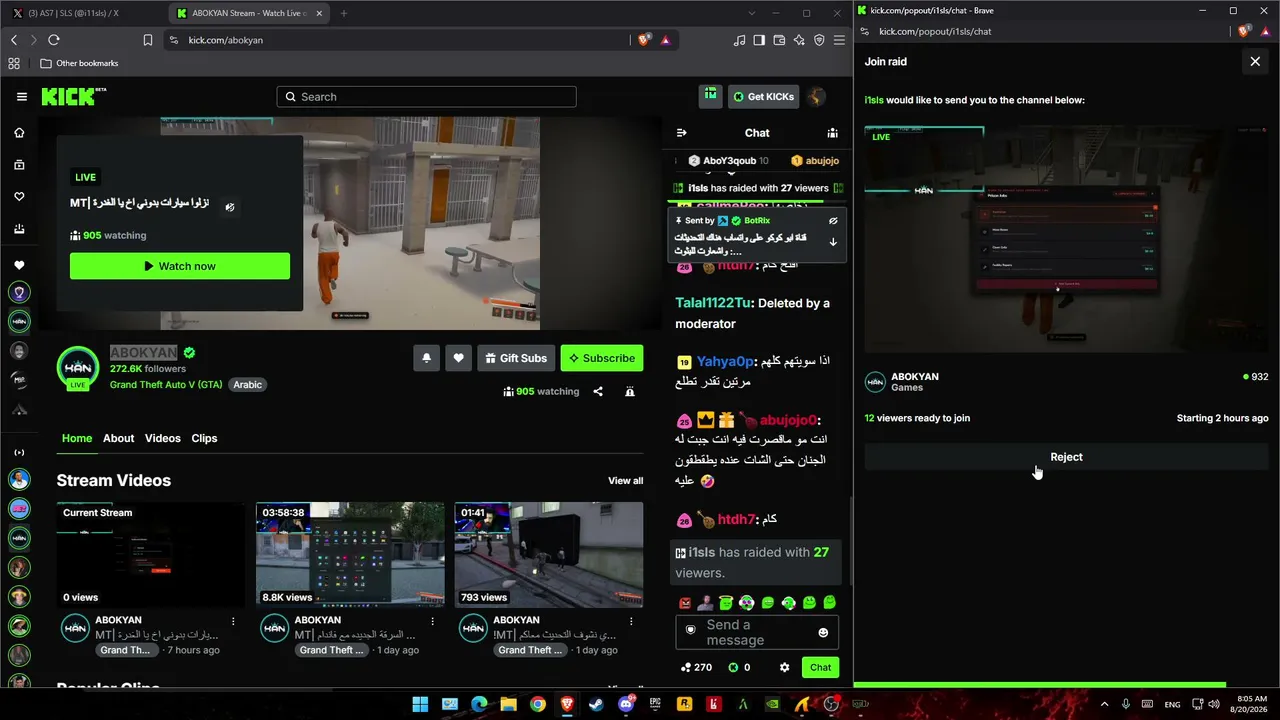The image size is (1280, 720).
Task: Open Discord from the taskbar
Action: (x=626, y=704)
